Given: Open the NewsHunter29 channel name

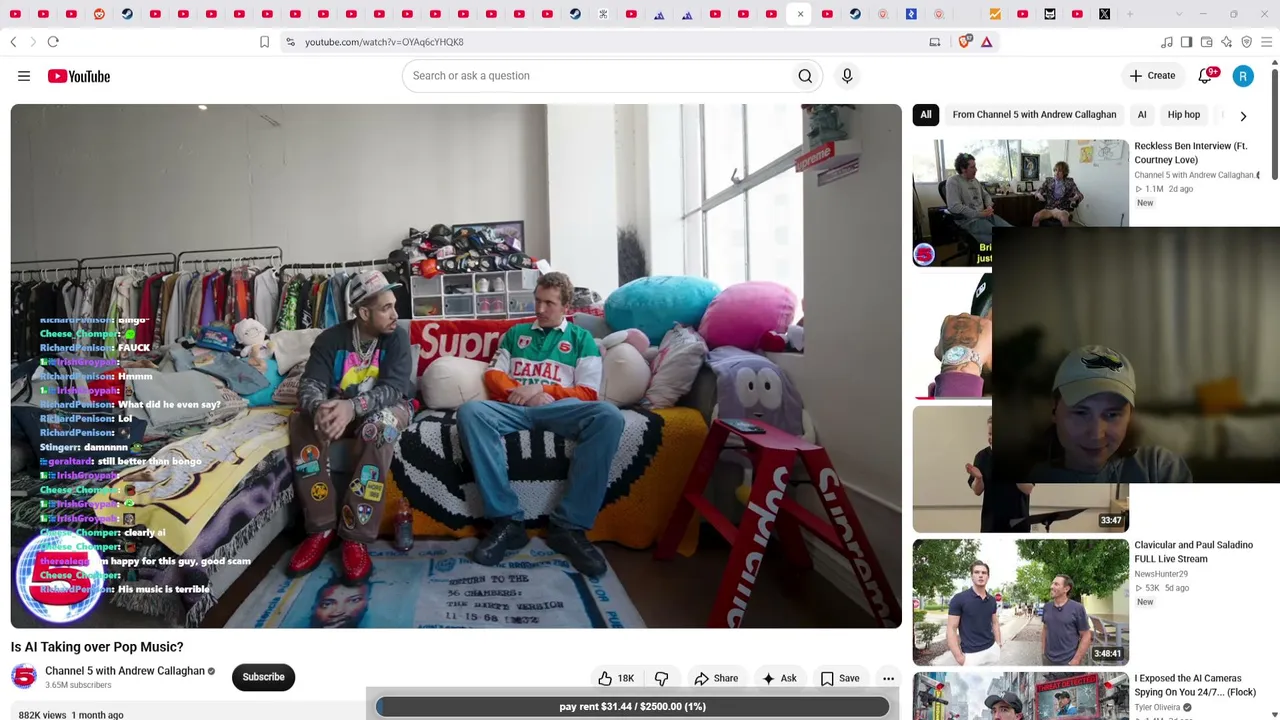Looking at the screenshot, I should (x=1161, y=574).
